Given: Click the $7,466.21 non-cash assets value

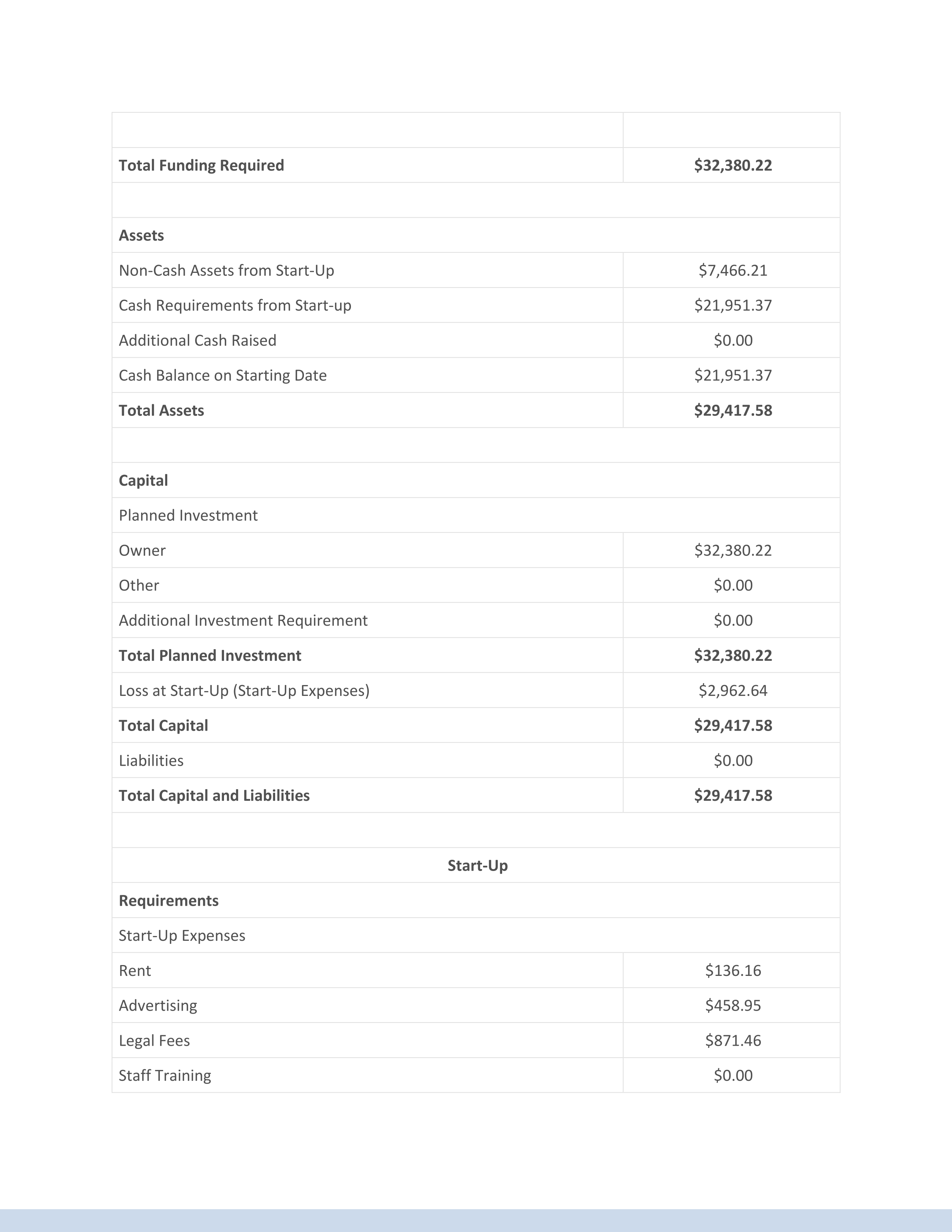Looking at the screenshot, I should pyautogui.click(x=732, y=270).
